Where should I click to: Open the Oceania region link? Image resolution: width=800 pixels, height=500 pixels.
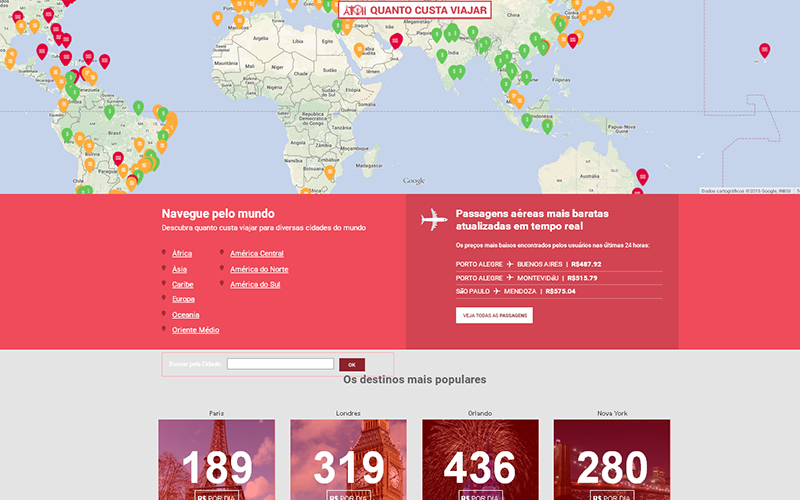(185, 314)
